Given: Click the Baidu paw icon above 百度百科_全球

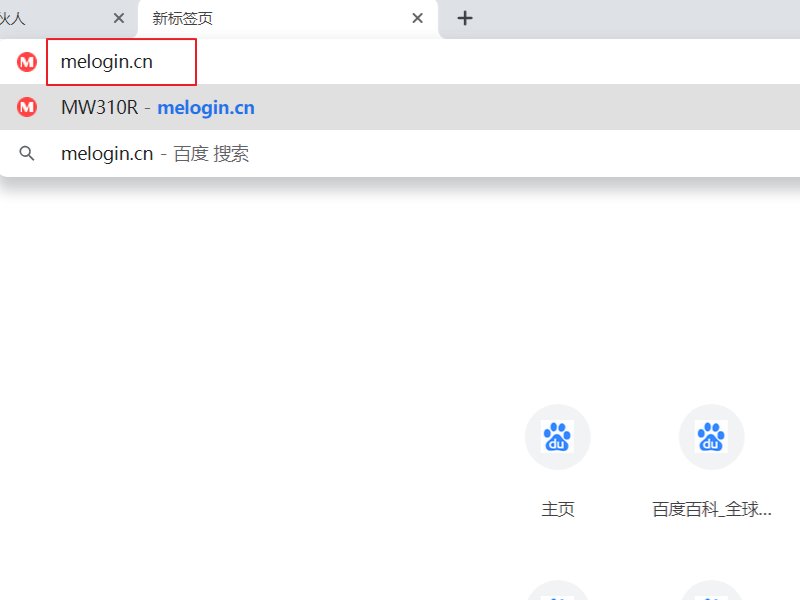Looking at the screenshot, I should point(711,437).
